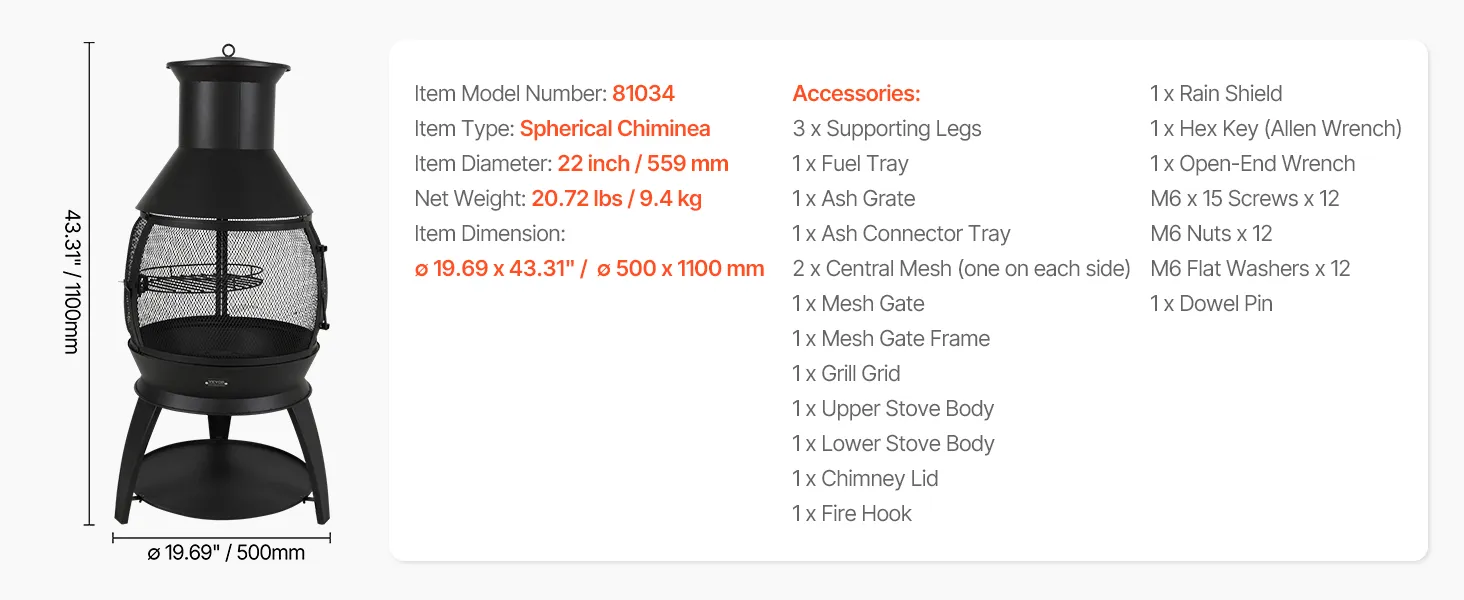Select the 1 x Rain Shield entry
This screenshot has height=600, width=1464.
pos(1215,94)
